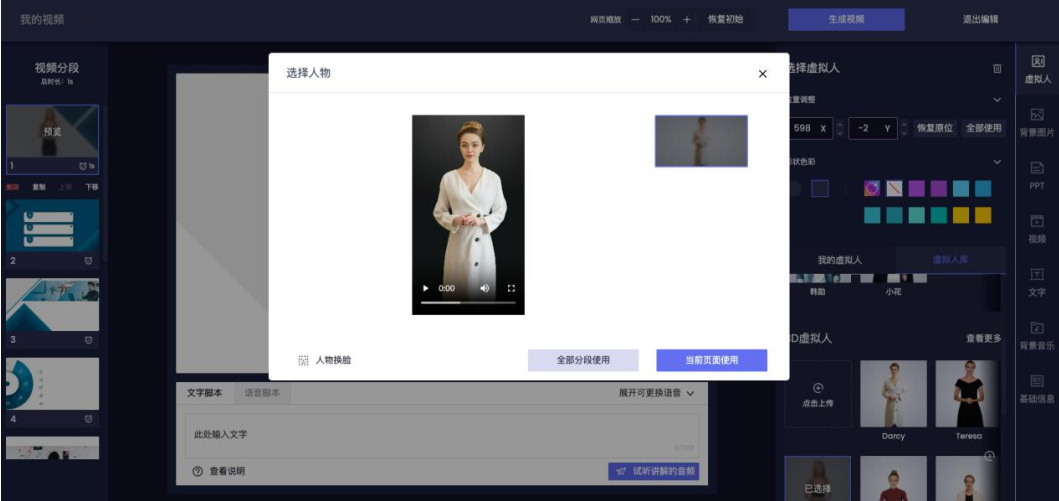
Task: Open the 虚拟人 sidebar panel
Action: pyautogui.click(x=1037, y=70)
